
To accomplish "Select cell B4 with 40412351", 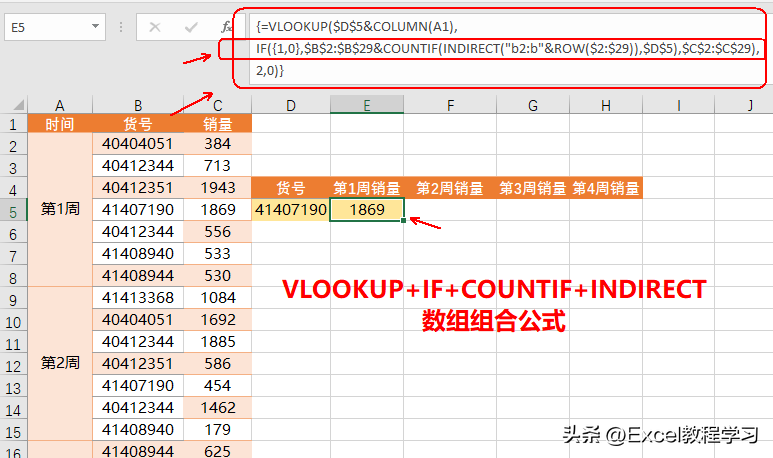I will point(138,187).
